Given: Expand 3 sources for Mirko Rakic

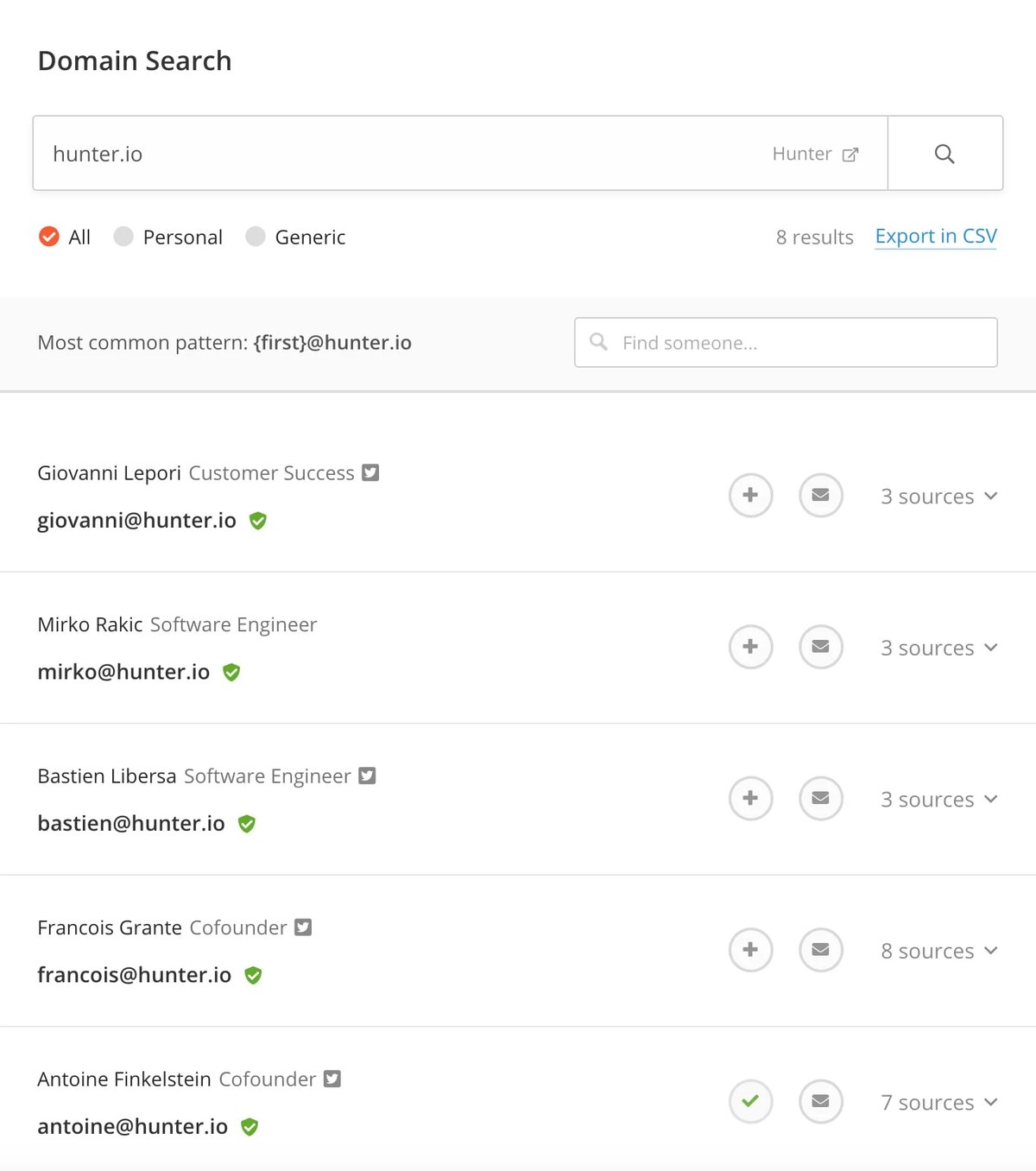Looking at the screenshot, I should [938, 648].
